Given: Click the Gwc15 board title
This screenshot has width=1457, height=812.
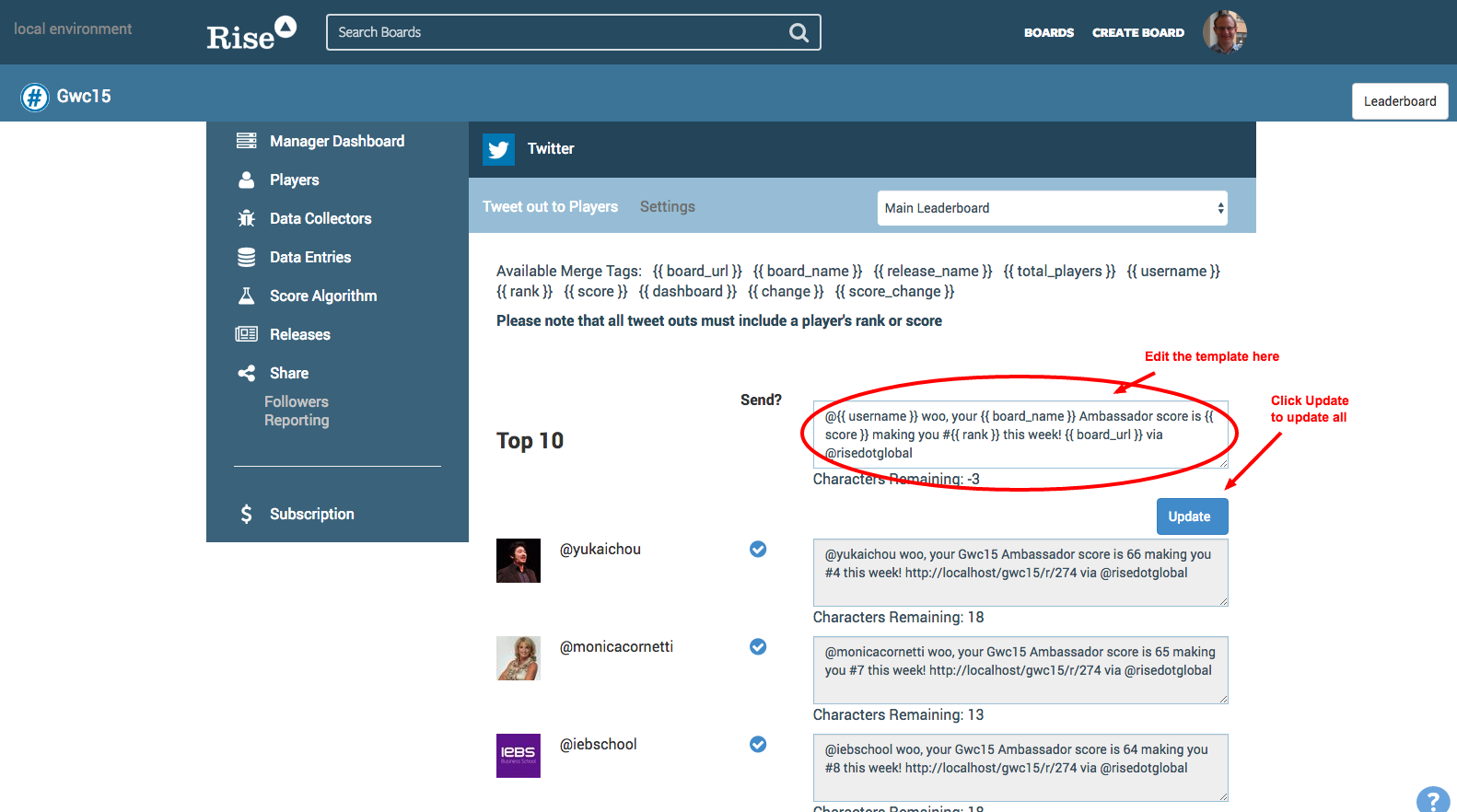Looking at the screenshot, I should tap(84, 96).
